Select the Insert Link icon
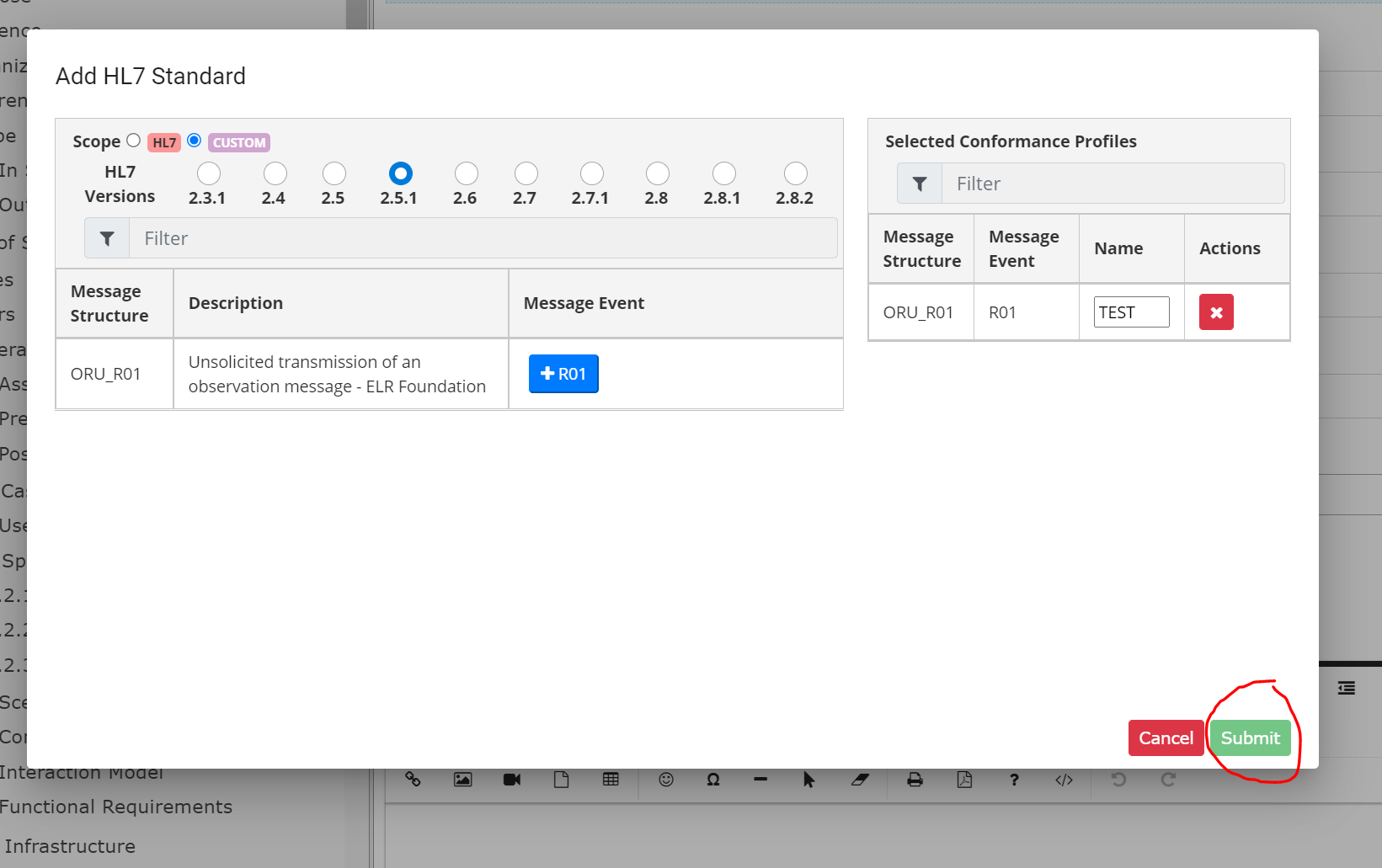 pos(414,780)
